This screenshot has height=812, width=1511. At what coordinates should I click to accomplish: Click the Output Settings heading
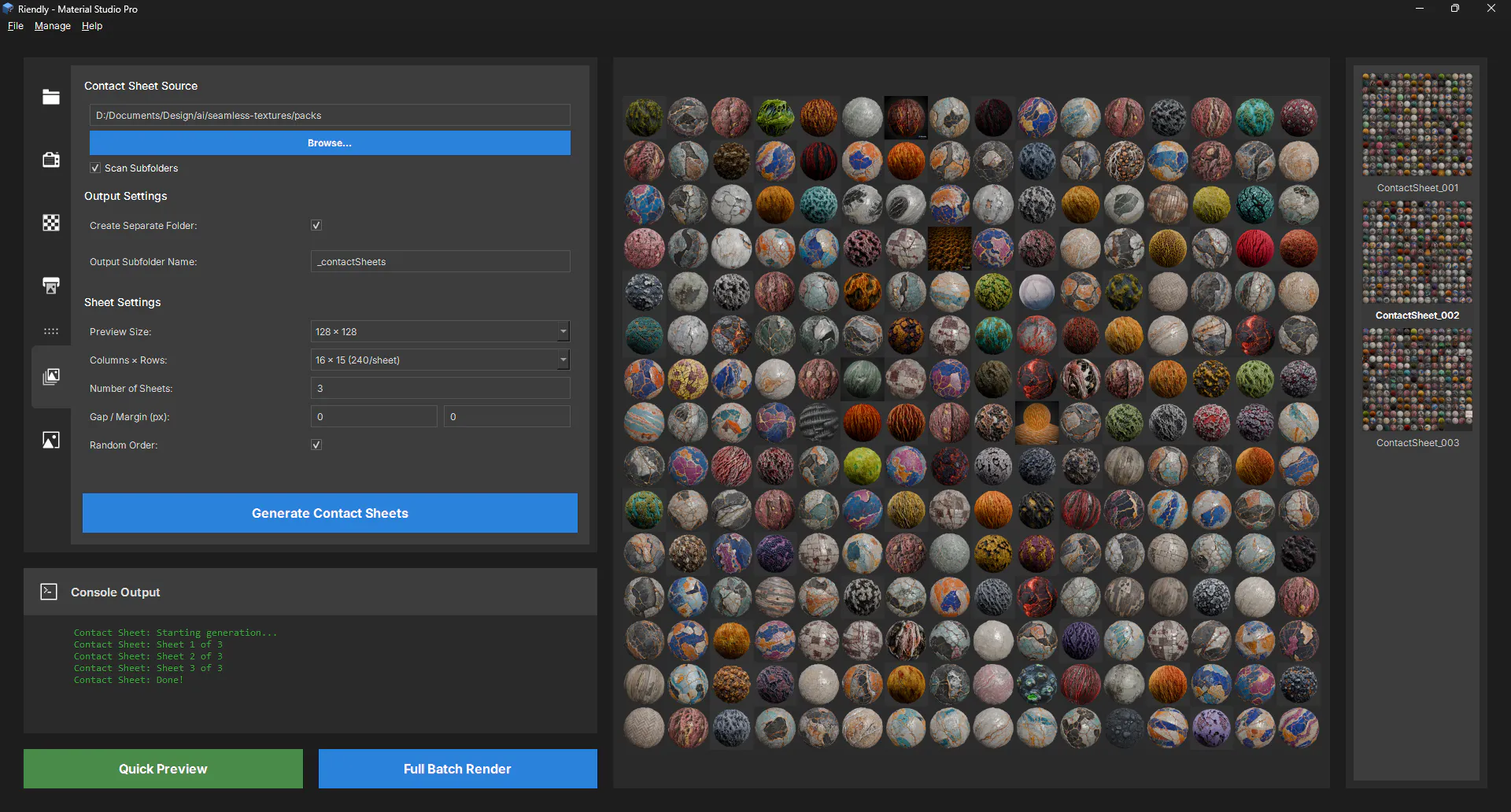(x=126, y=196)
